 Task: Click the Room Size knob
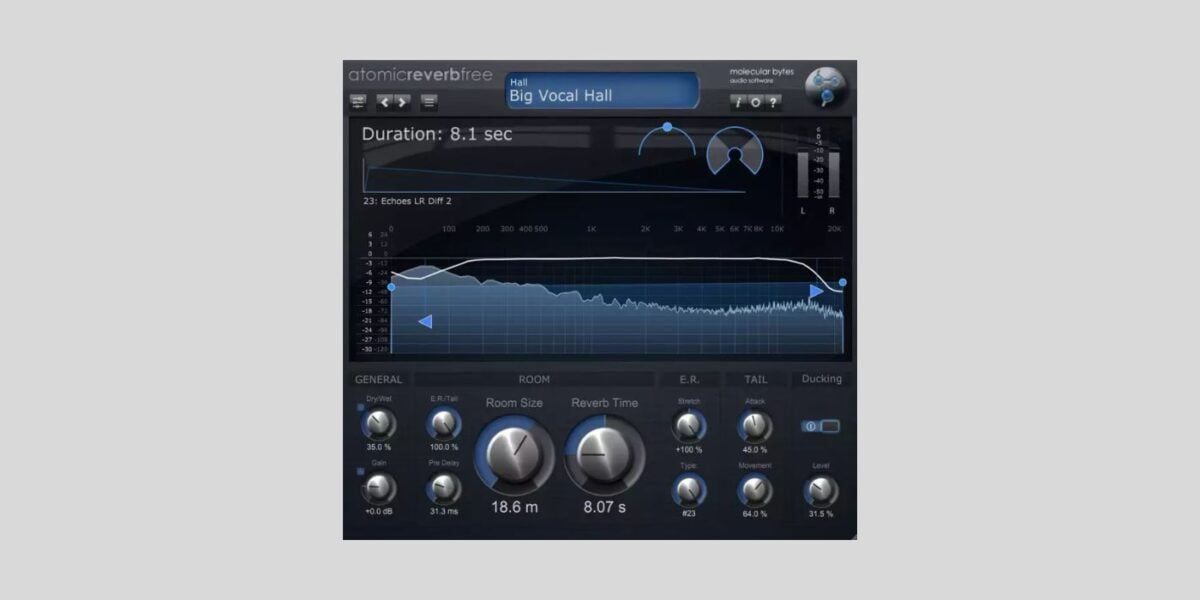click(x=515, y=452)
